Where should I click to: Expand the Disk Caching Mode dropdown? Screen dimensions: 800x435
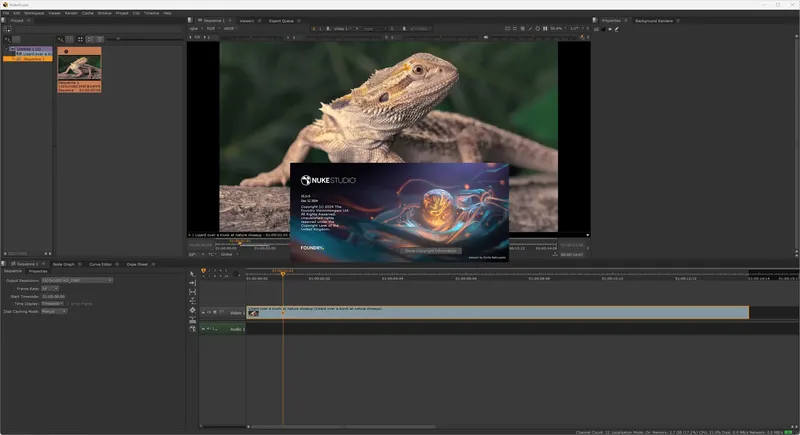click(54, 311)
